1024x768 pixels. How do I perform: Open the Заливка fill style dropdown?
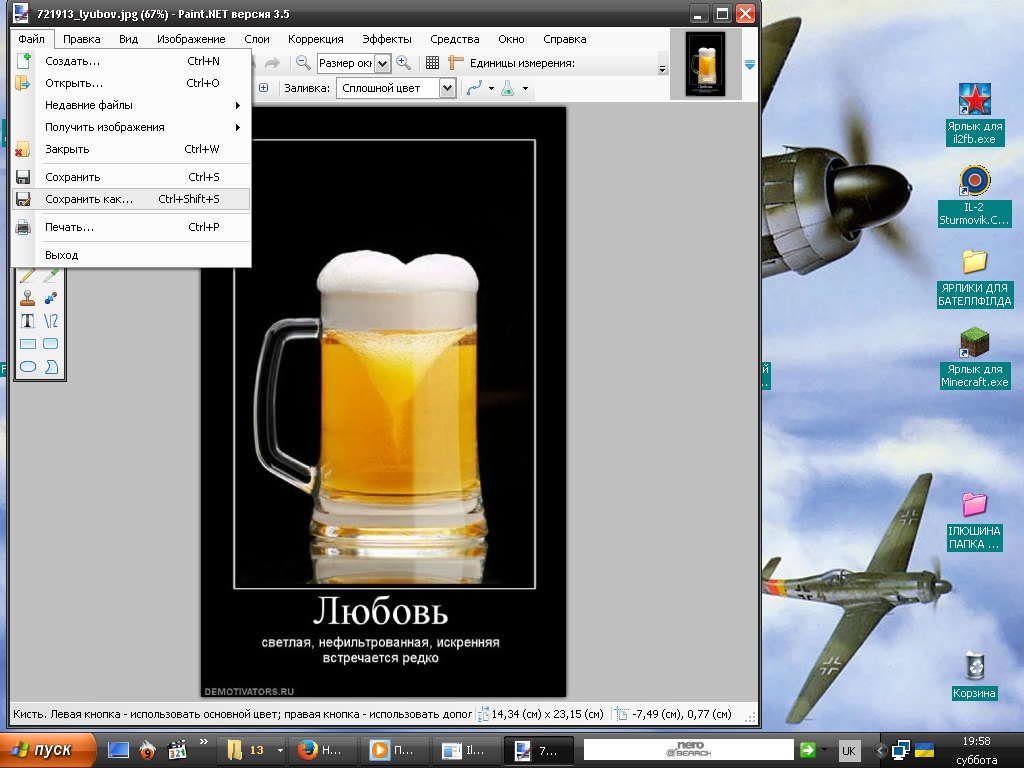pos(447,88)
